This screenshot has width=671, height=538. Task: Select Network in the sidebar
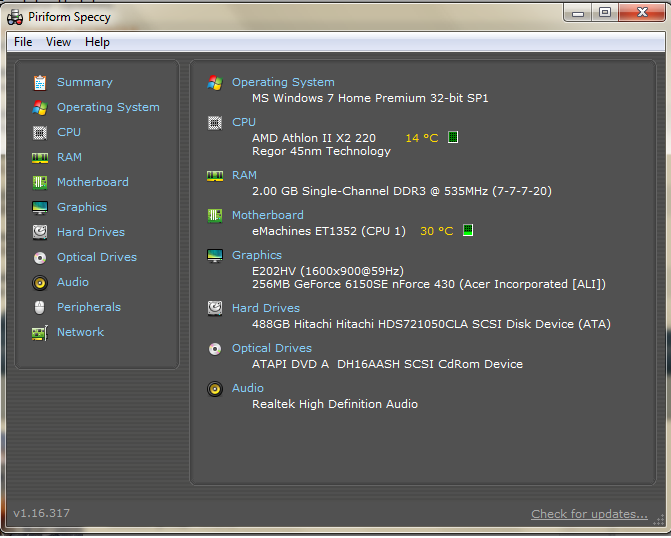click(80, 332)
